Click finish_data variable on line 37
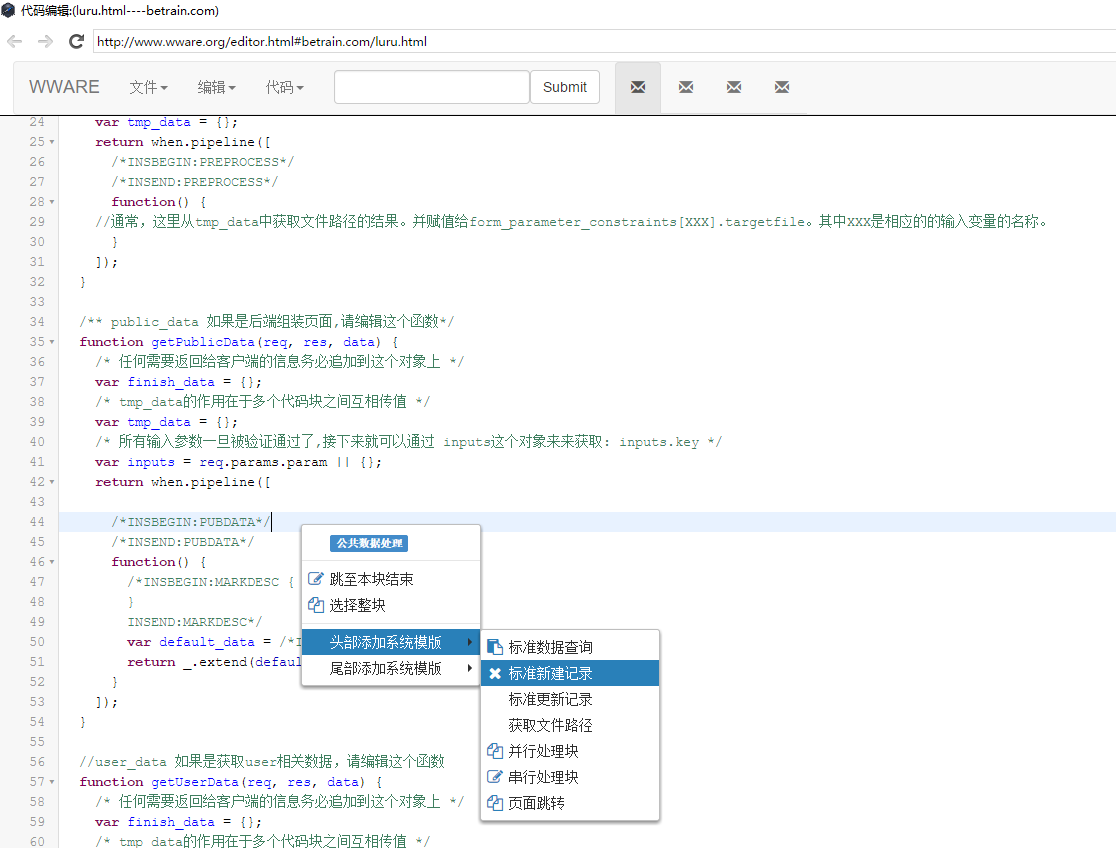 [x=171, y=382]
